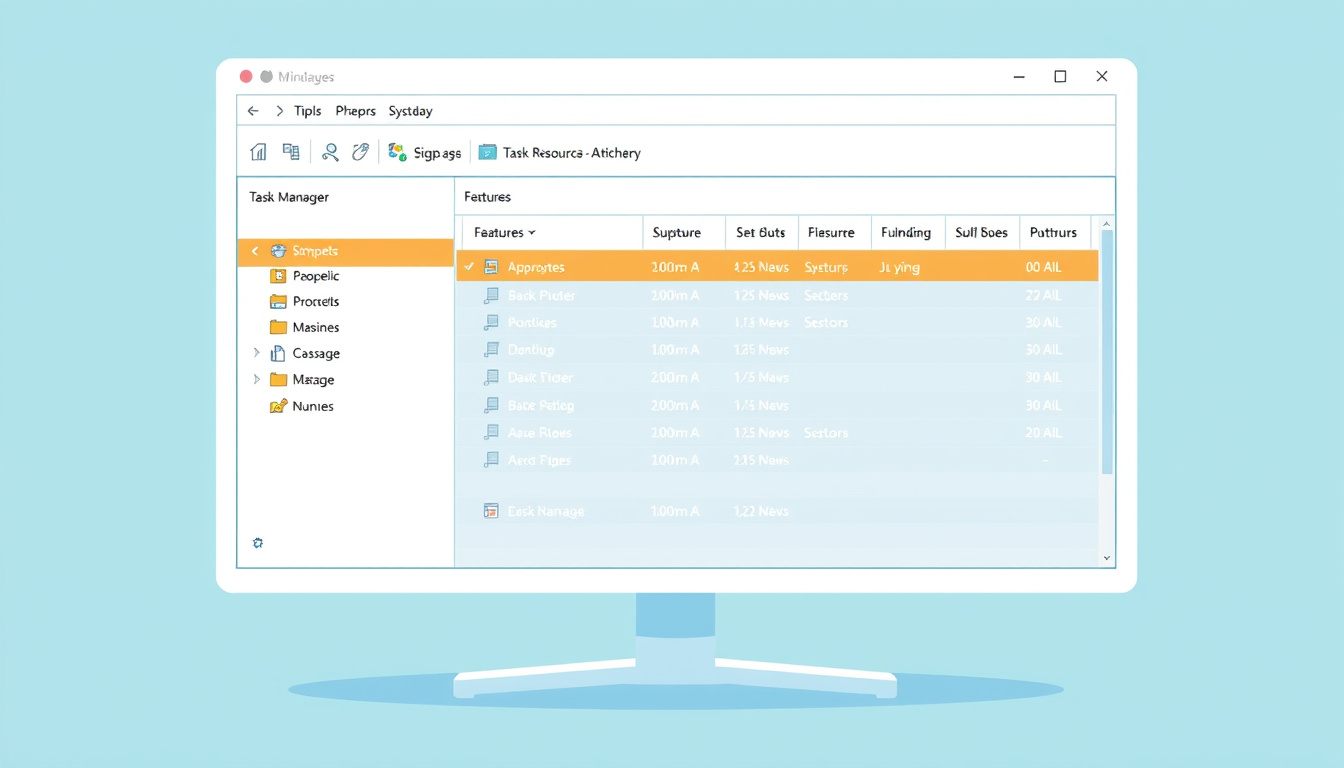The image size is (1344, 768).
Task: Click the note icon in Aate Rioes row
Action: coord(491,432)
